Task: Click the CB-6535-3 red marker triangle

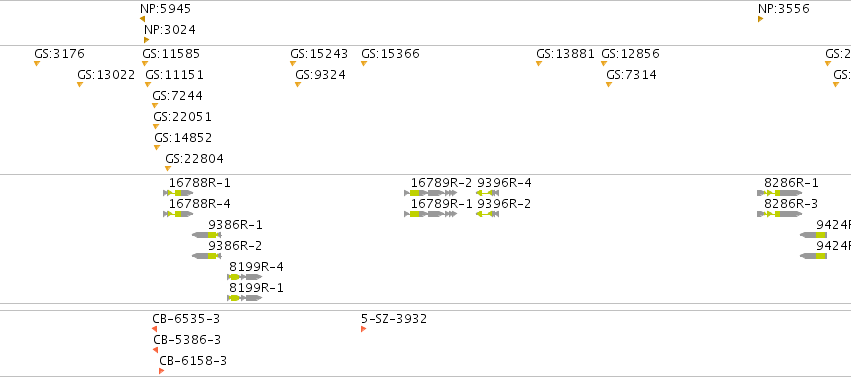Action: click(155, 329)
